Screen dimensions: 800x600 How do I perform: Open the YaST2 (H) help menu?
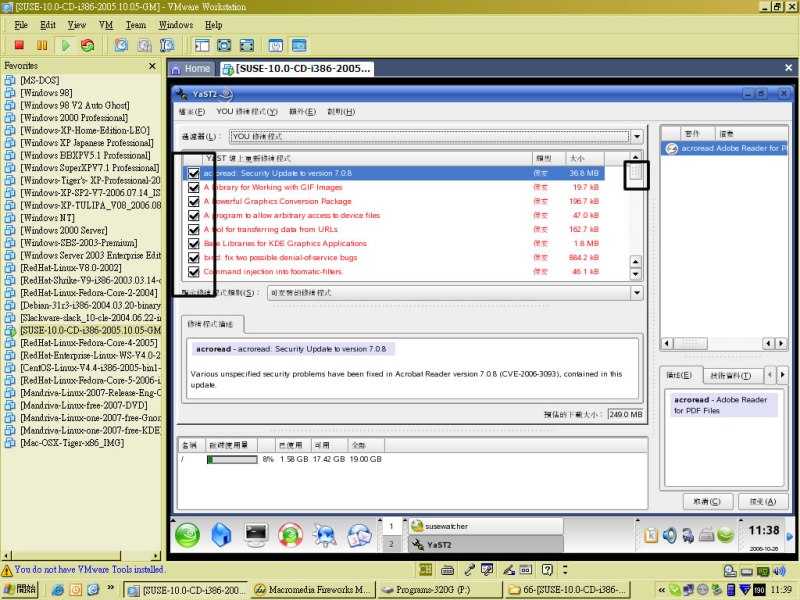341,111
